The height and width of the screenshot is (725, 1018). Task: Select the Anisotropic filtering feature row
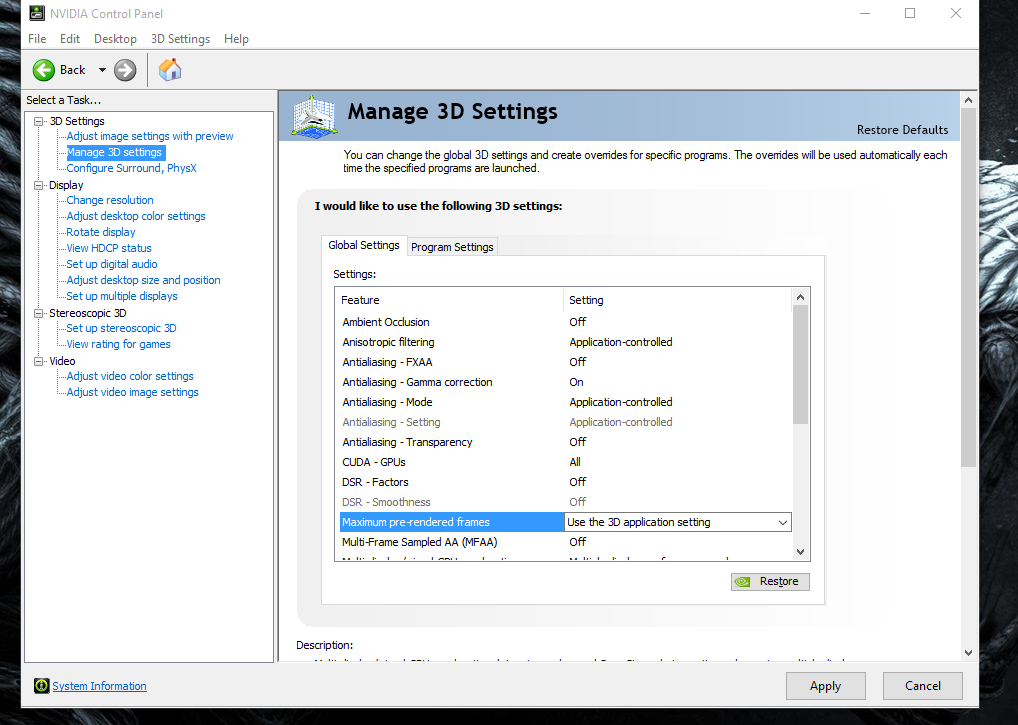point(565,342)
